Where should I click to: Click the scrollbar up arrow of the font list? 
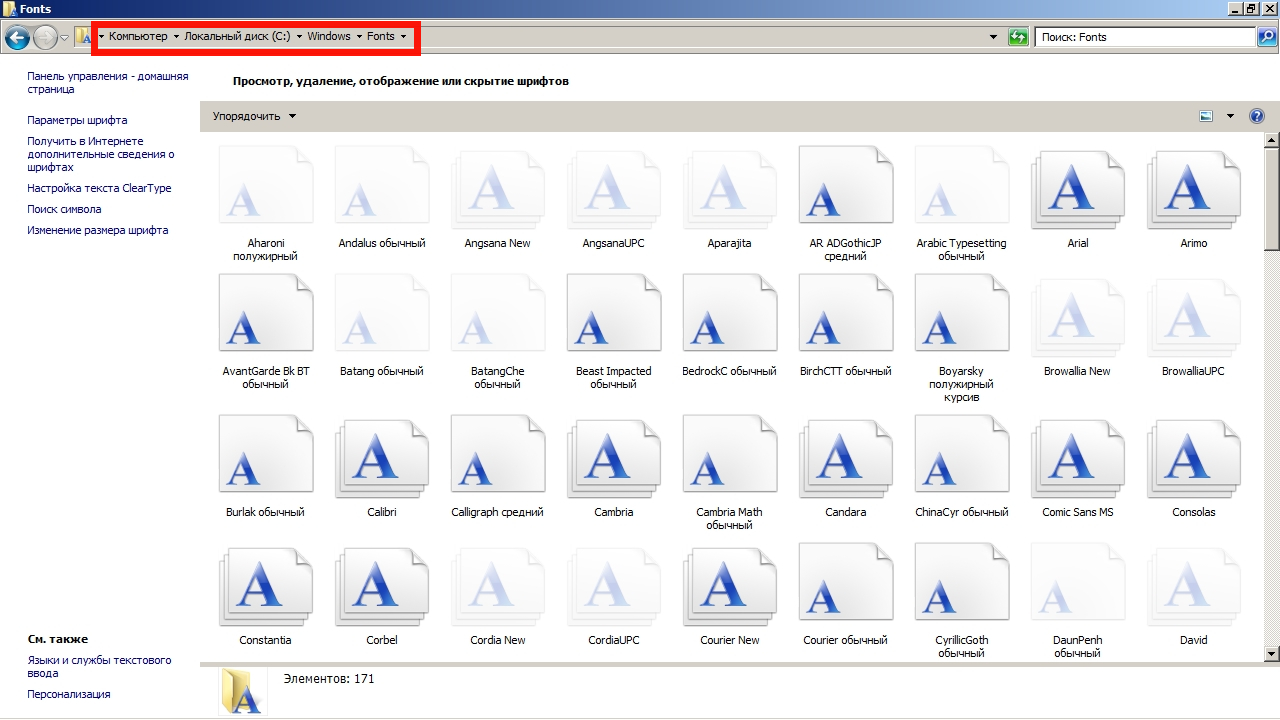[x=1272, y=142]
